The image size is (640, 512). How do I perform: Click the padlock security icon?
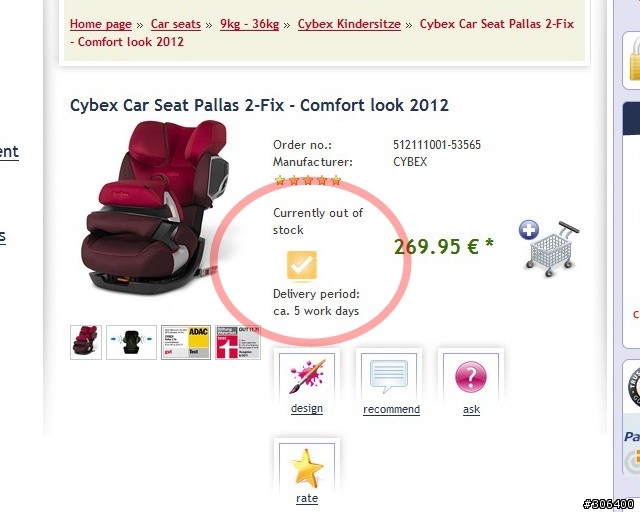[x=634, y=60]
